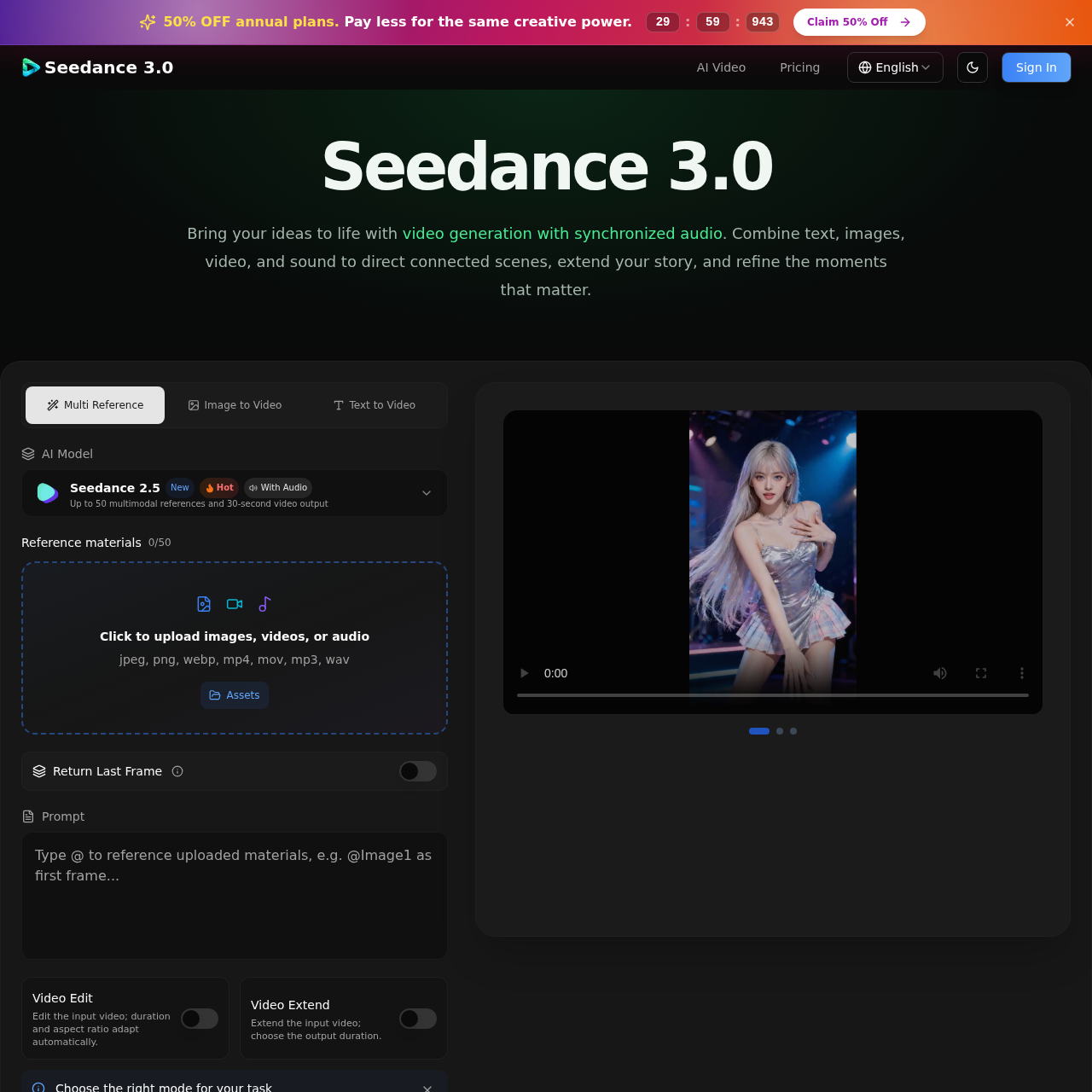Click the 'New' badge on Seedance 2.5
Viewport: 1092px width, 1092px height.
180,488
